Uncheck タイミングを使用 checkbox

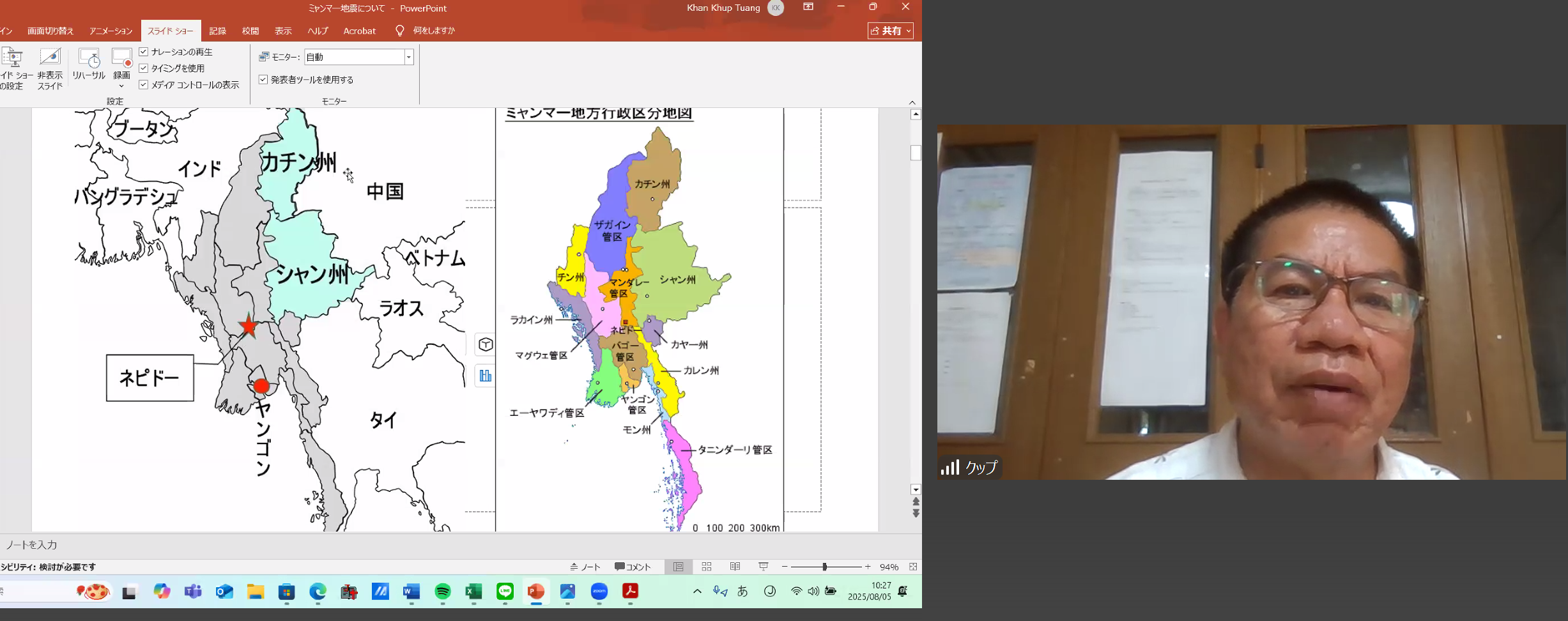point(144,68)
